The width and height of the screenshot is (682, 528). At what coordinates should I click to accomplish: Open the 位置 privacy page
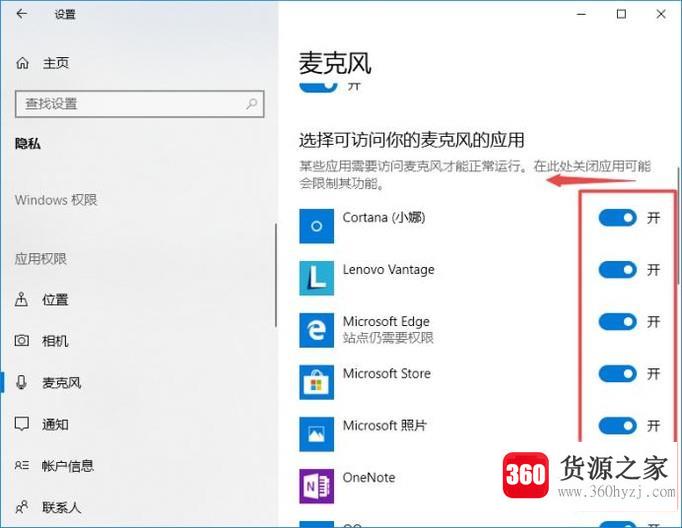[55, 300]
